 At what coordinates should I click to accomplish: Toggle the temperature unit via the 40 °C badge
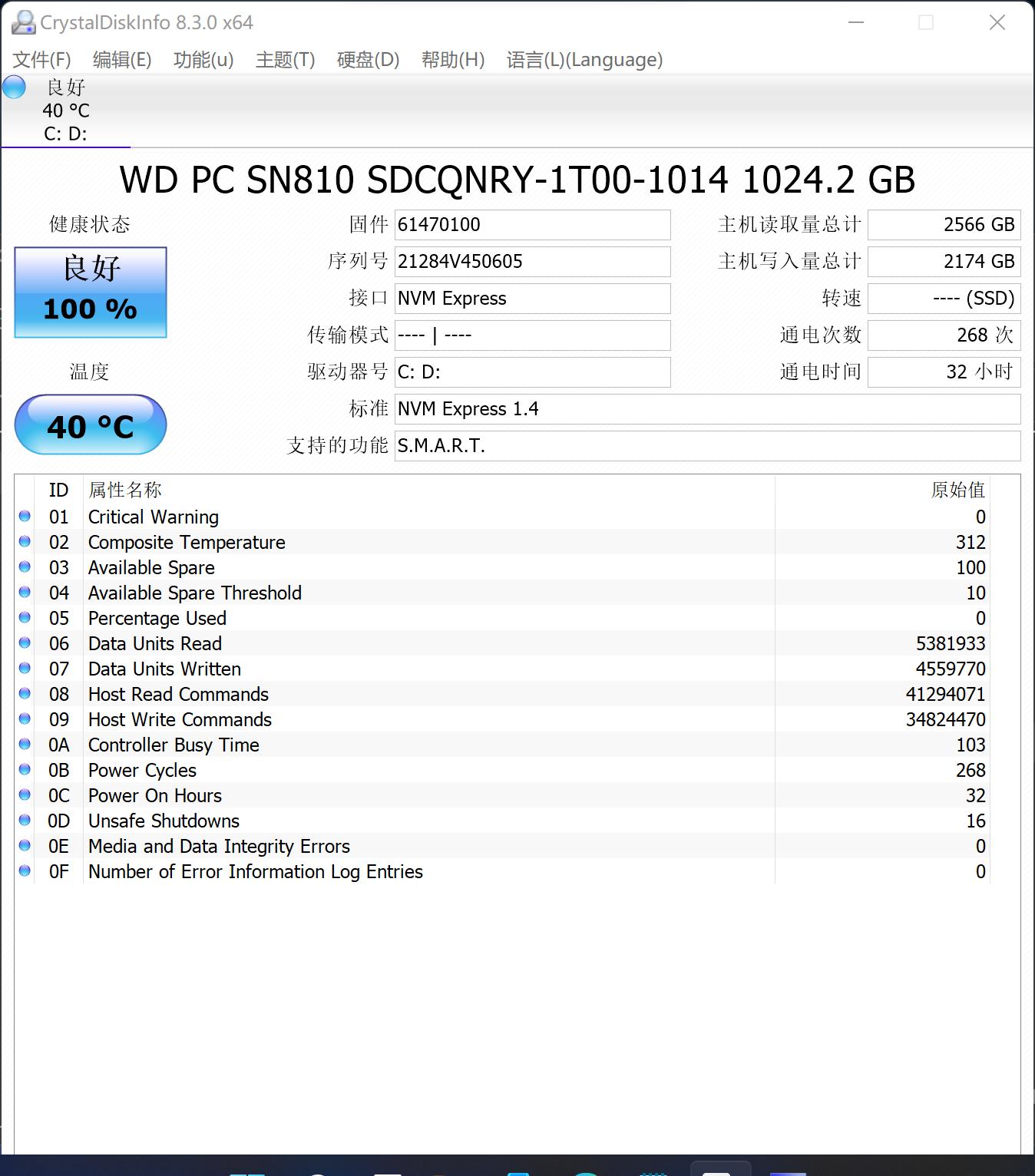(90, 424)
